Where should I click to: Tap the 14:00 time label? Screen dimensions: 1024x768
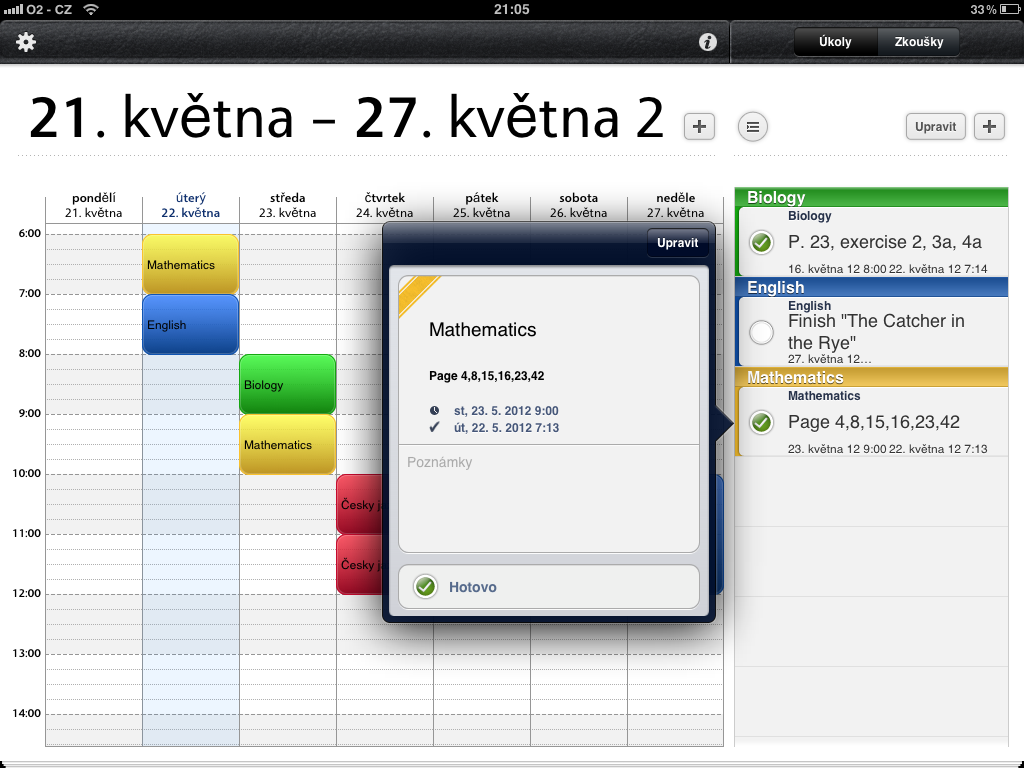27,713
